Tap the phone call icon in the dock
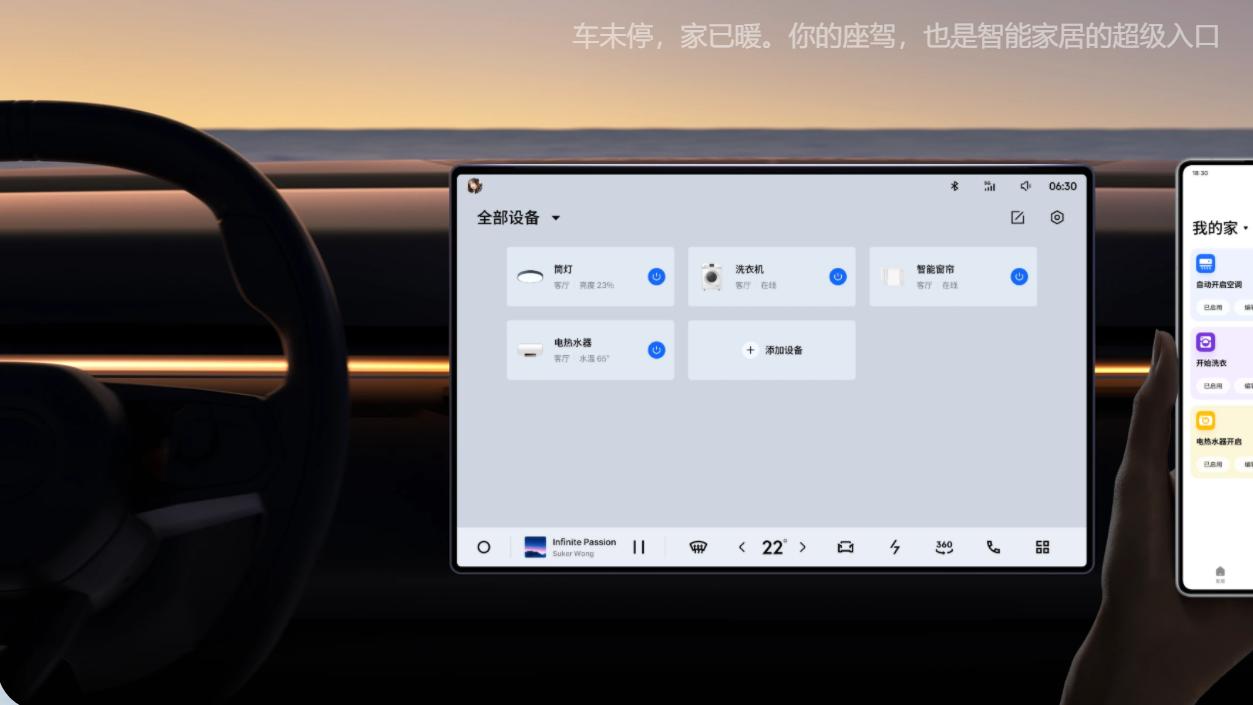 click(993, 547)
